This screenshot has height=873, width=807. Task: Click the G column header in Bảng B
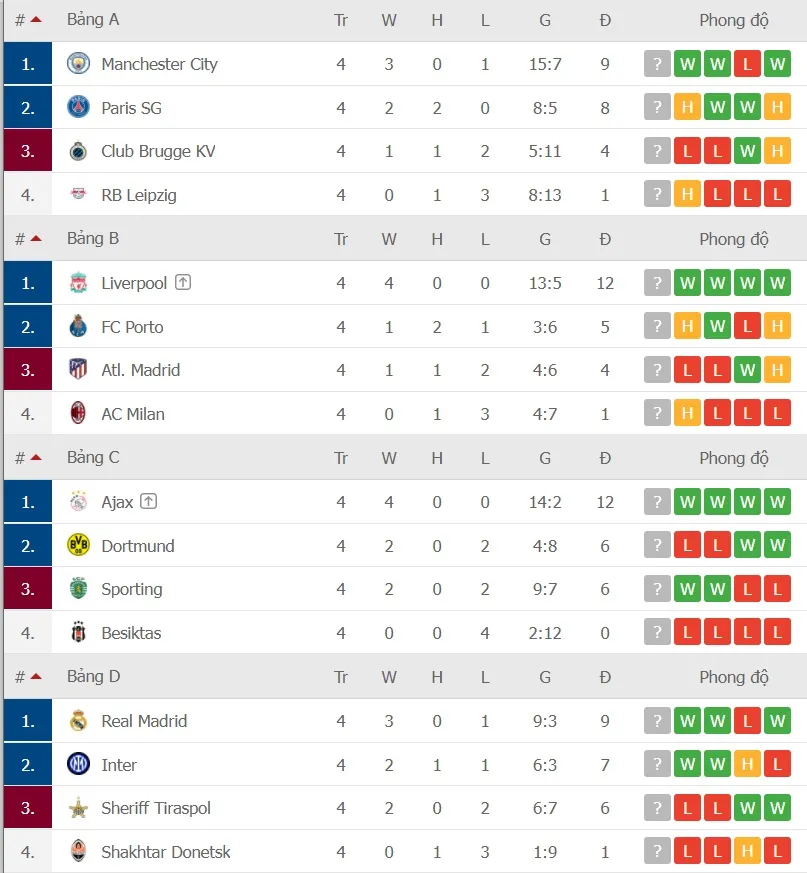(545, 238)
